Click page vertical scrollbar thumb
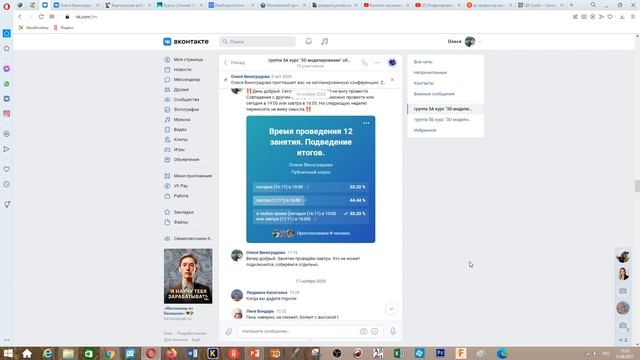 coord(637,186)
